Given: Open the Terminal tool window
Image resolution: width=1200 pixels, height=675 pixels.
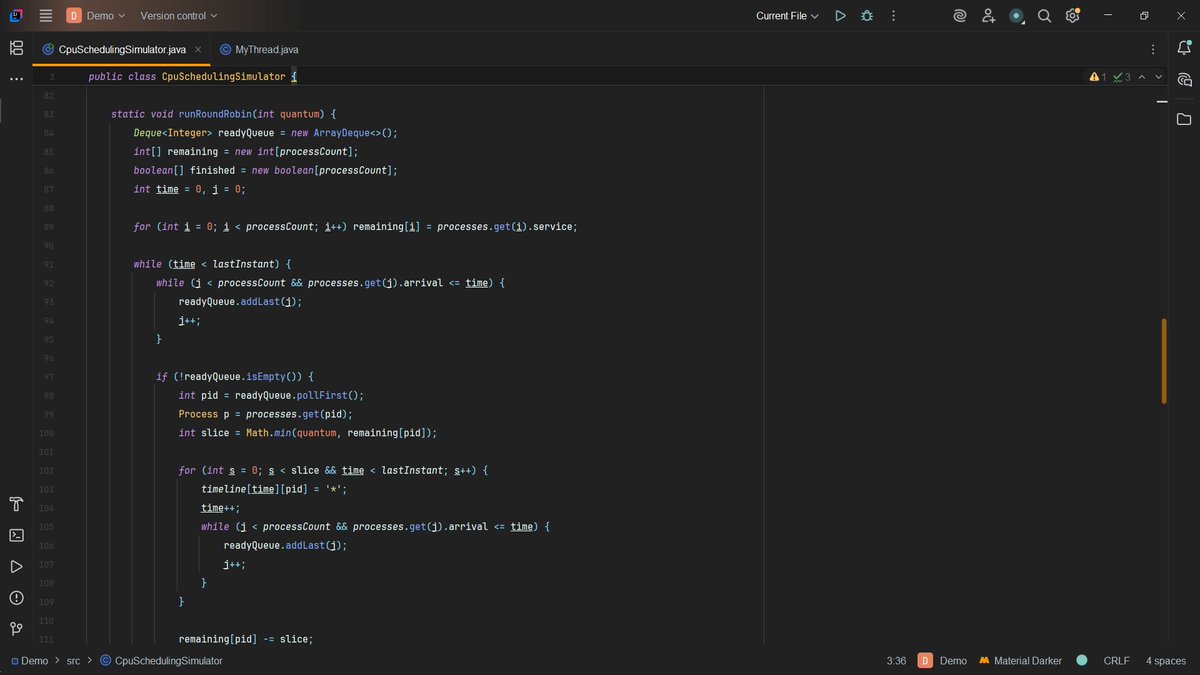Looking at the screenshot, I should coord(16,535).
